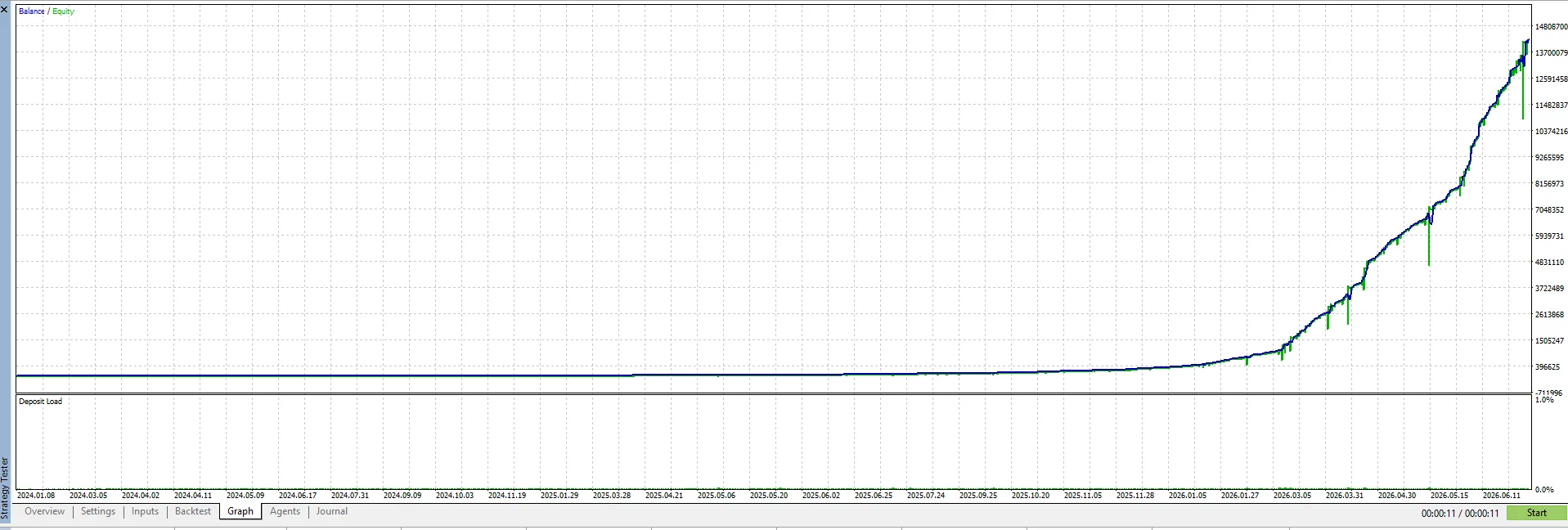Viewport: 1568px width, 530px height.
Task: Click the 2025.05.06 date label
Action: click(717, 496)
